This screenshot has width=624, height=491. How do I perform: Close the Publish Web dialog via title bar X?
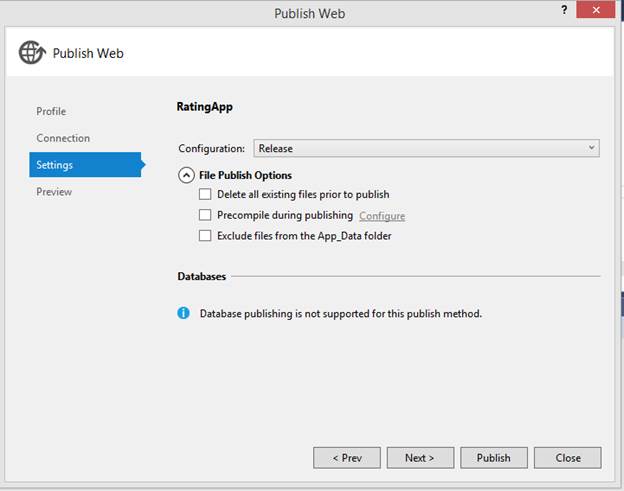(596, 12)
